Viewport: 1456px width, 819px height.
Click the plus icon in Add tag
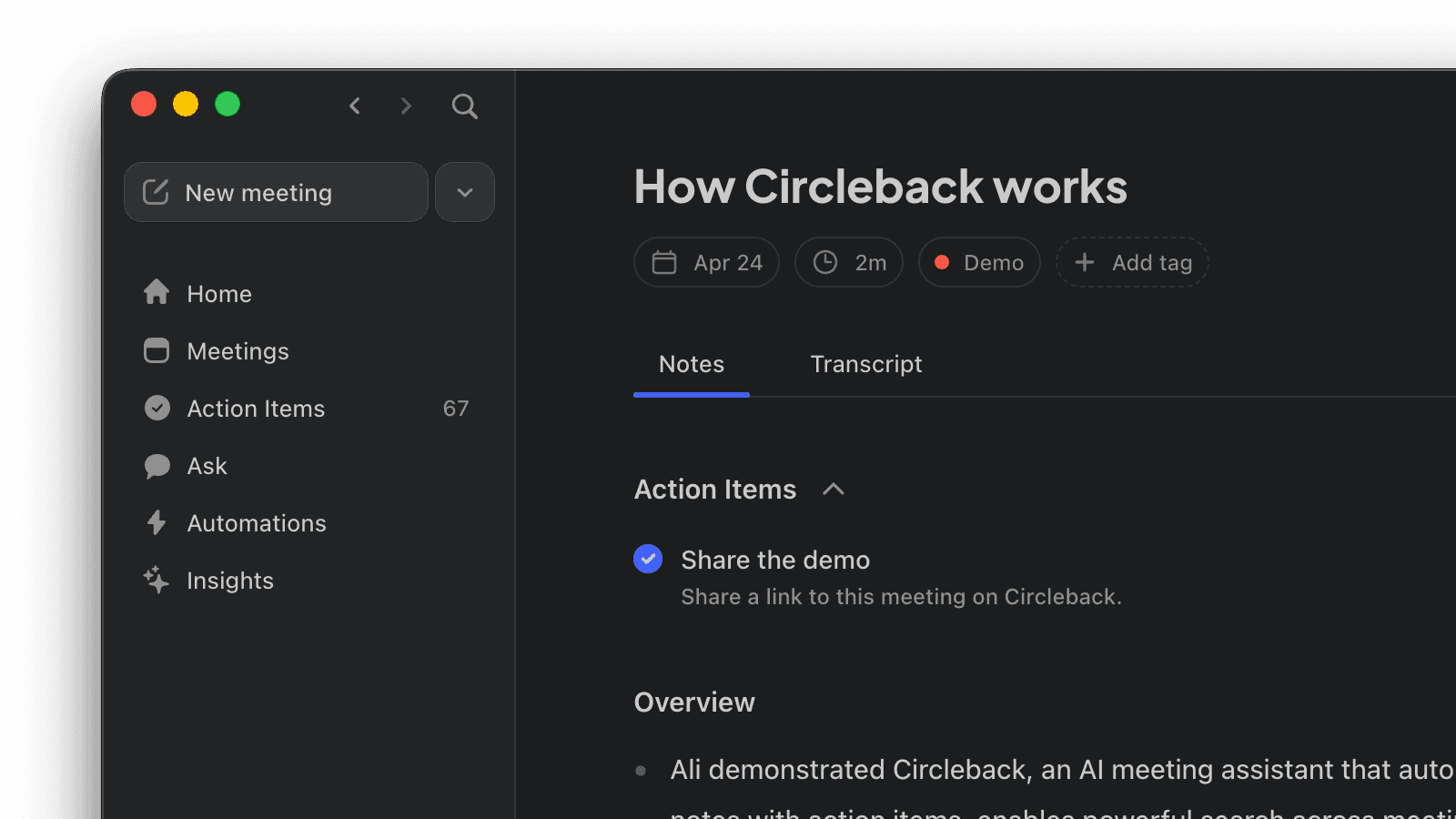coord(1084,262)
